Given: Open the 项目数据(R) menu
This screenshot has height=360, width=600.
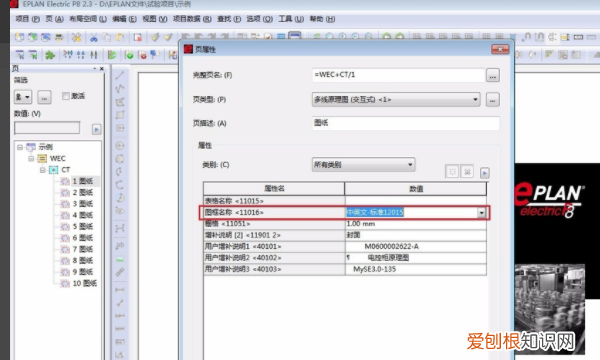Looking at the screenshot, I should [x=192, y=19].
